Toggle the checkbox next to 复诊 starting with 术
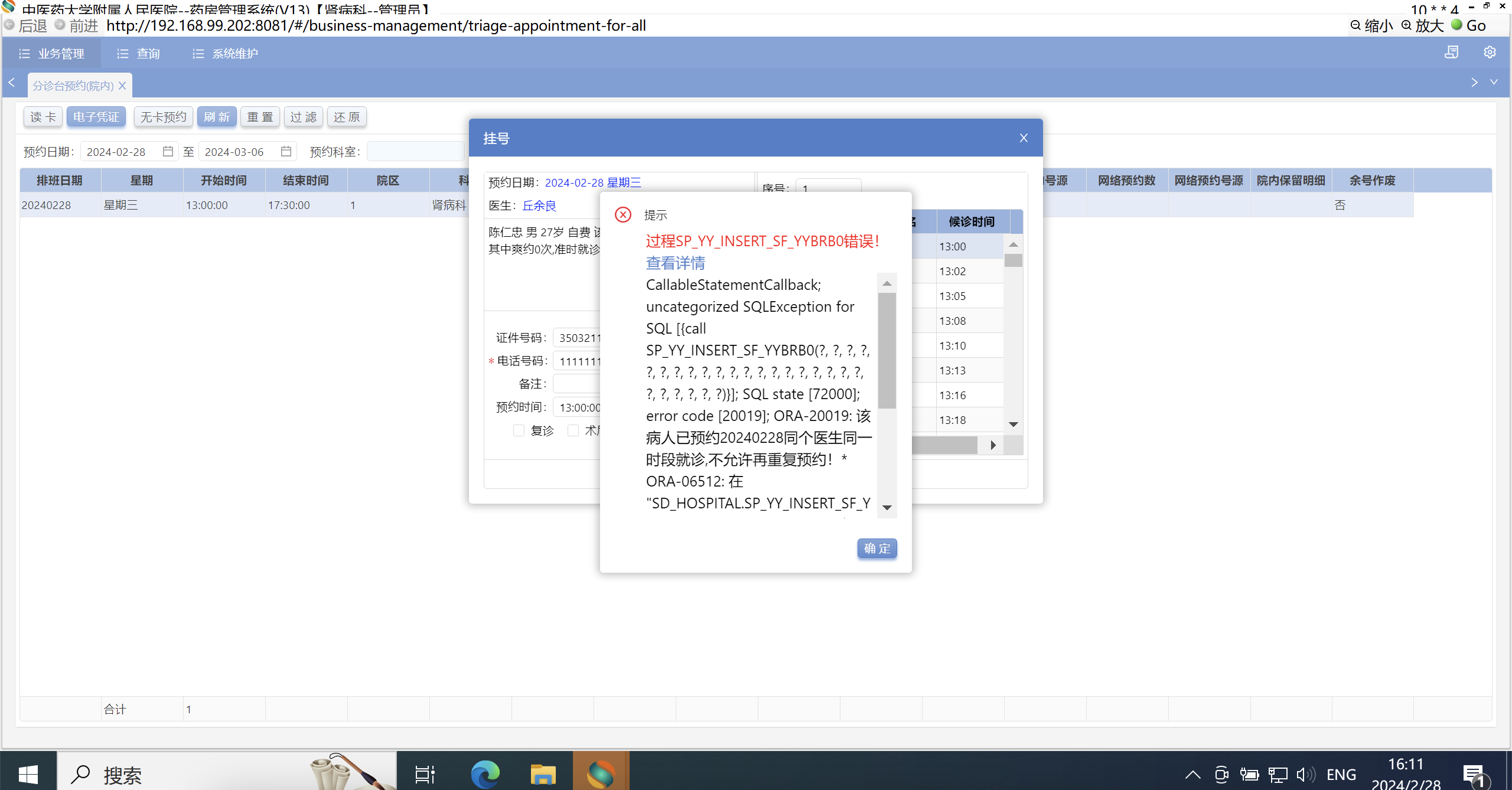This screenshot has width=1512, height=790. tap(572, 430)
